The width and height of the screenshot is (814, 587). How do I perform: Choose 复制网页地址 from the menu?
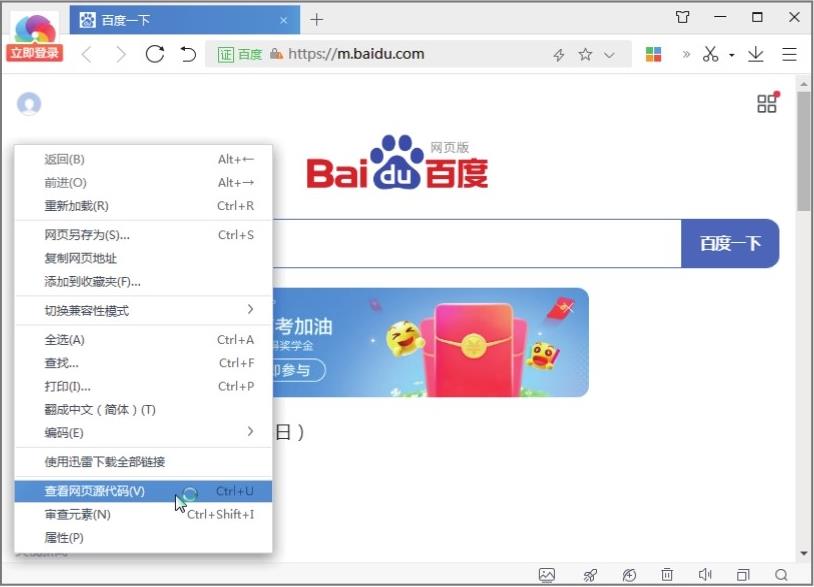pos(143,258)
